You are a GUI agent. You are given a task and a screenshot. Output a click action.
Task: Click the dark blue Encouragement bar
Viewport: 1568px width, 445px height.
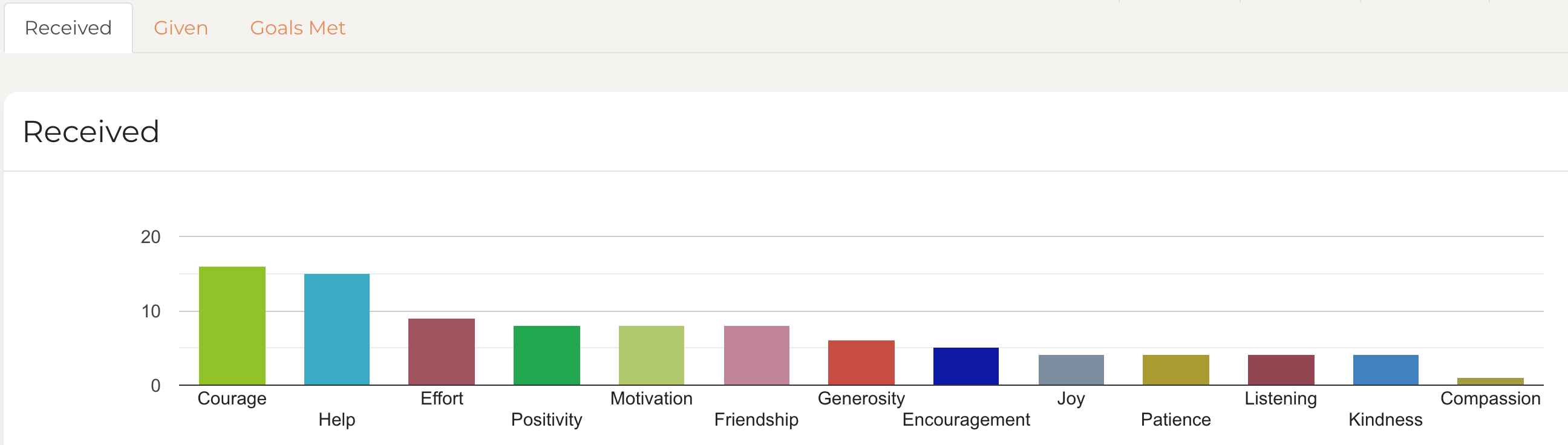[x=966, y=366]
